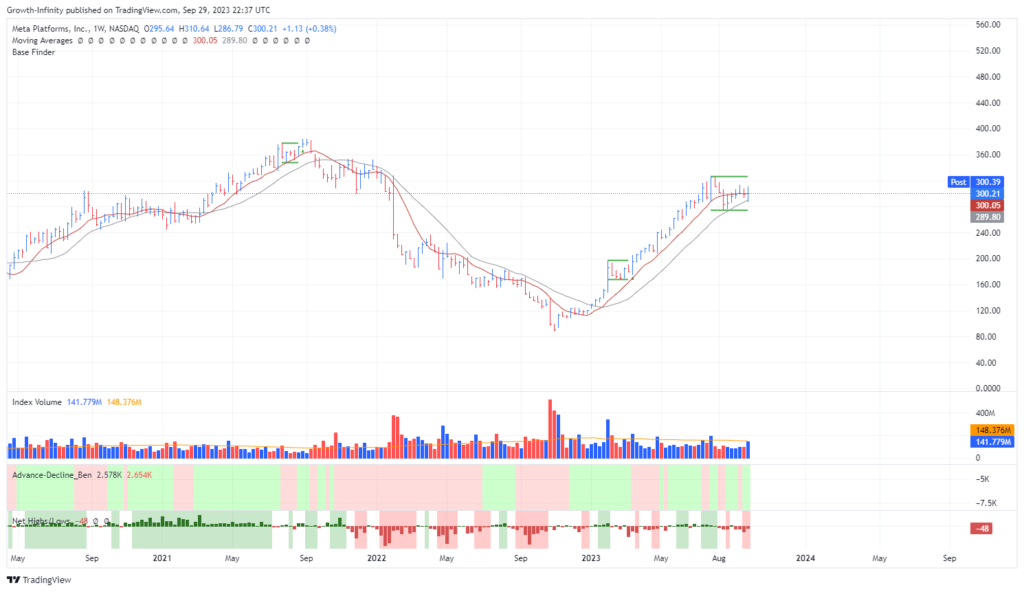Click the gray 289.80 moving average price tag
This screenshot has height=592, width=1024.
(x=988, y=216)
